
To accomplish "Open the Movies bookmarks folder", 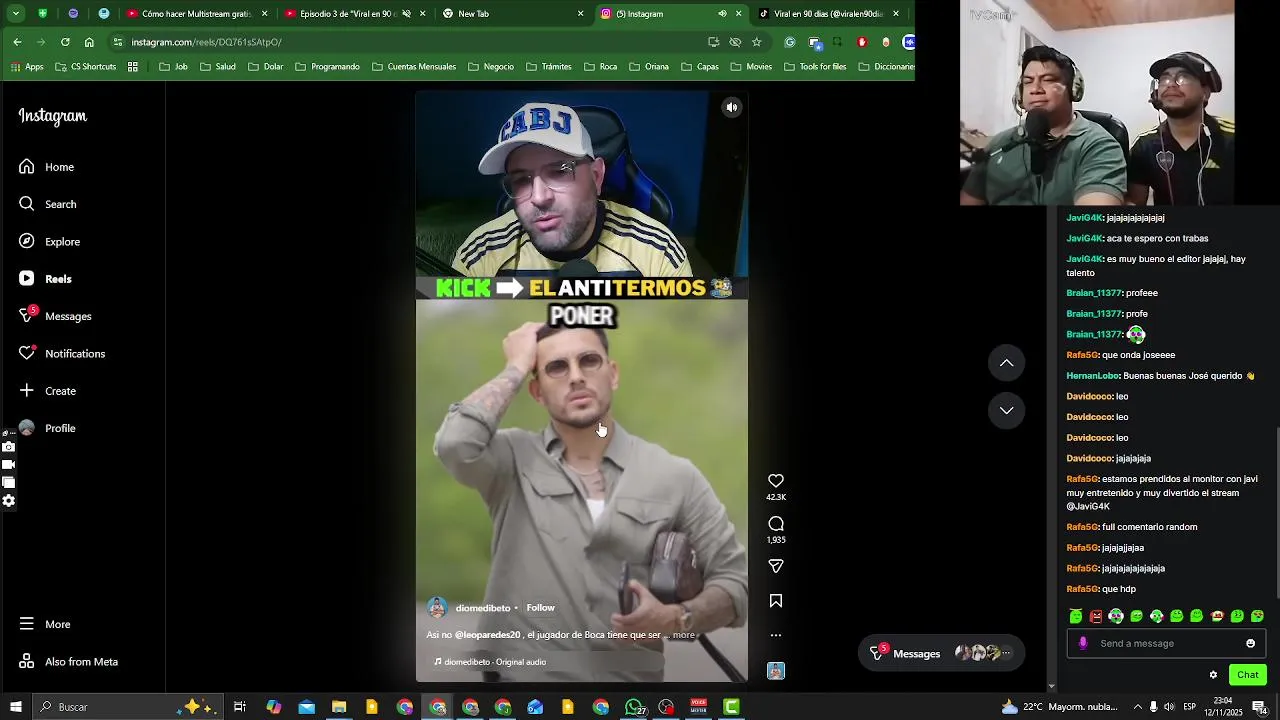I will pos(750,67).
